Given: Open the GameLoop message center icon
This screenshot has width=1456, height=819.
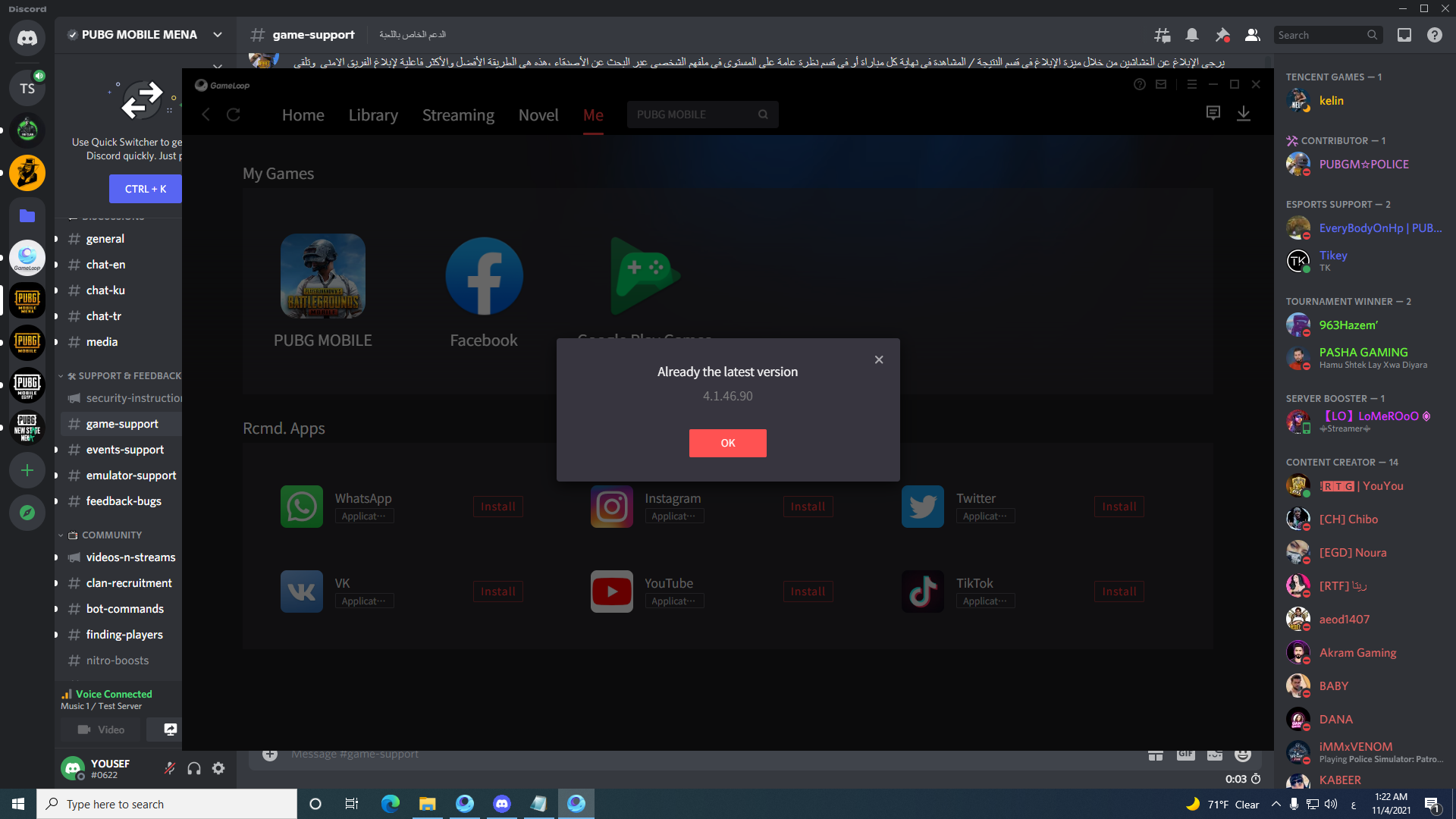Looking at the screenshot, I should pos(1213,114).
